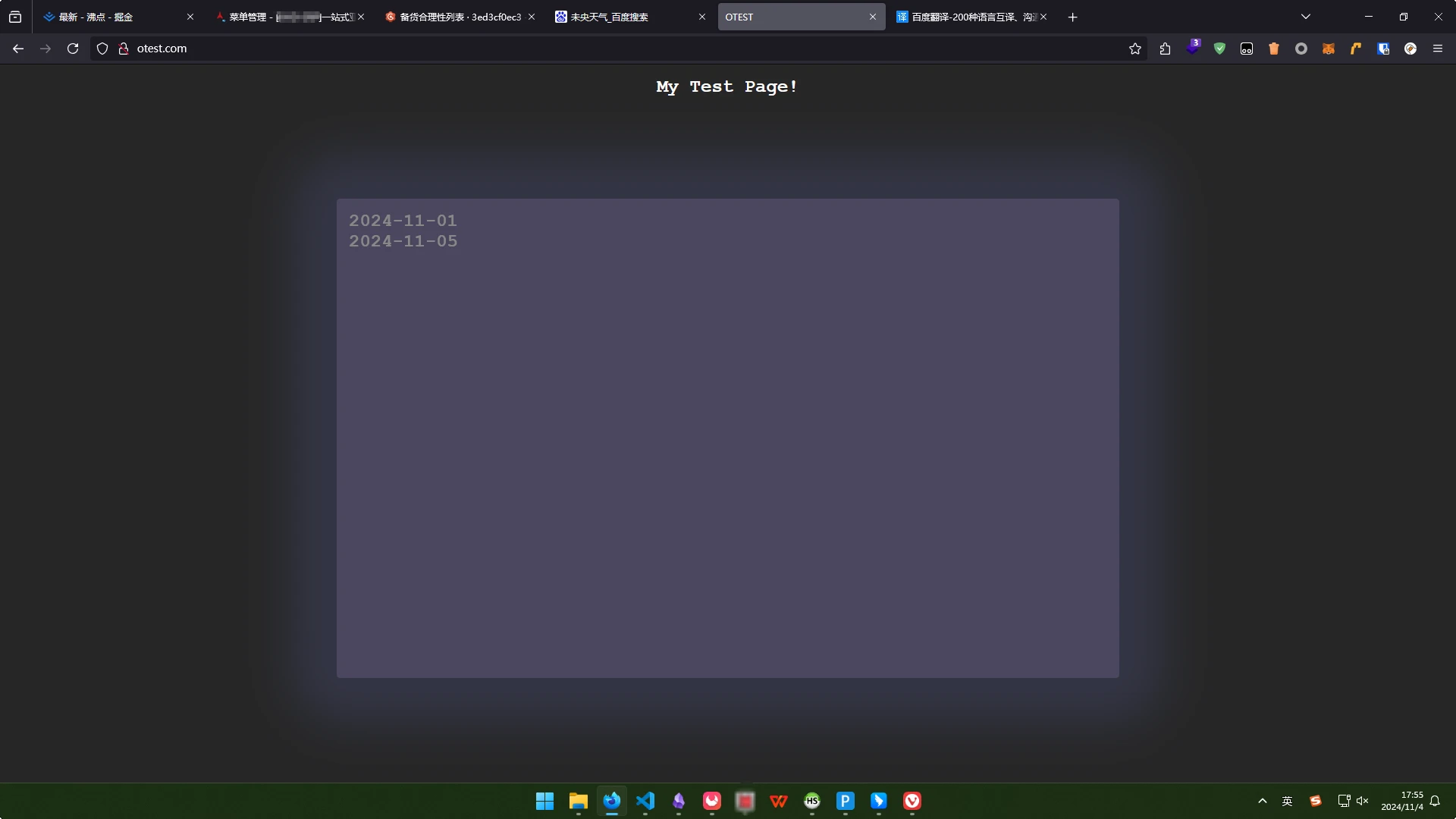Open the Bitwarden shield extension

[1383, 49]
